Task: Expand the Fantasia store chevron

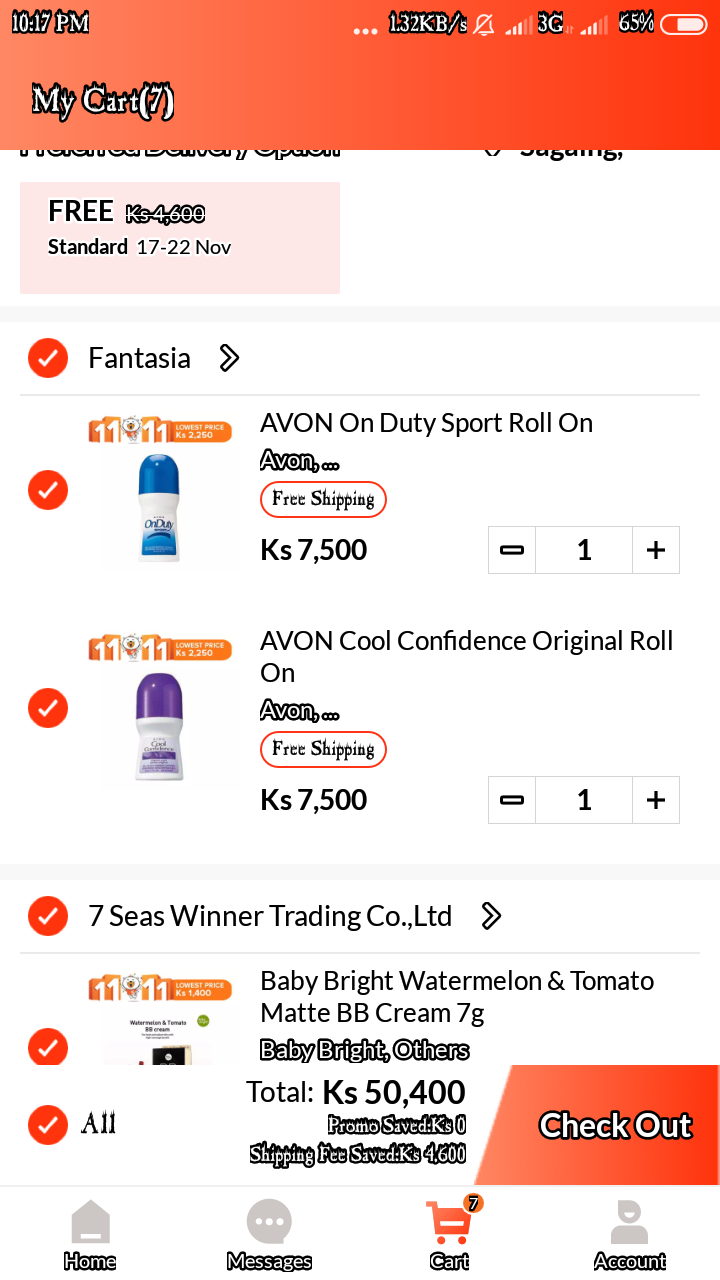Action: coord(229,358)
